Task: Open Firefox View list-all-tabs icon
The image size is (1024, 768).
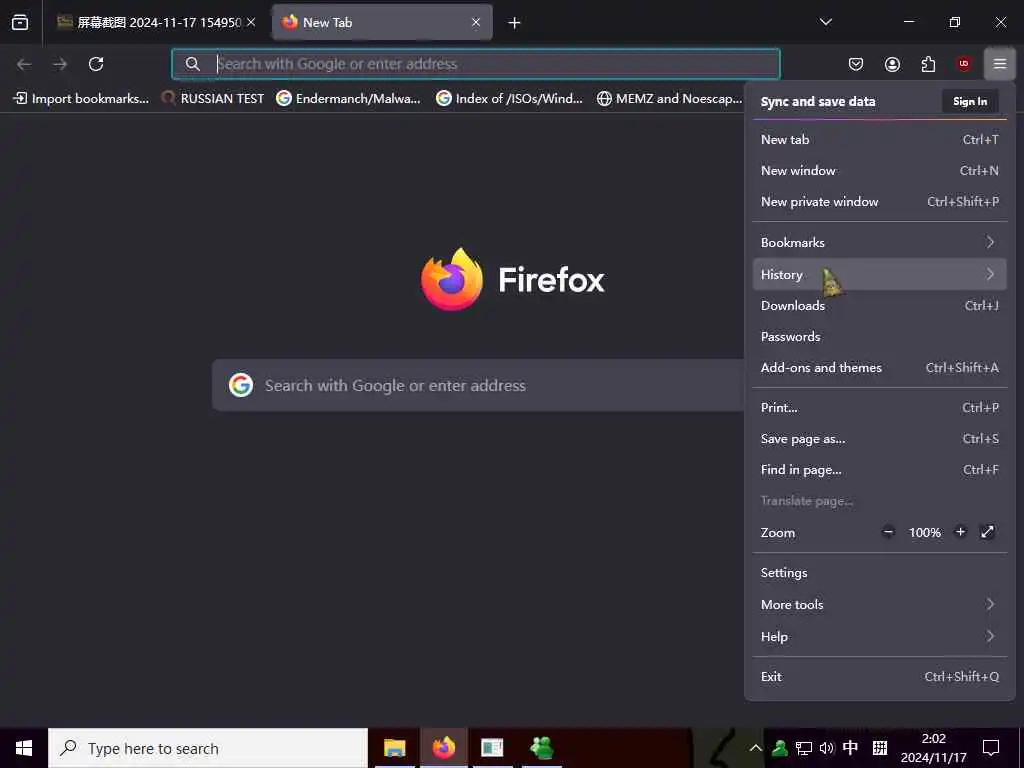Action: coord(20,22)
